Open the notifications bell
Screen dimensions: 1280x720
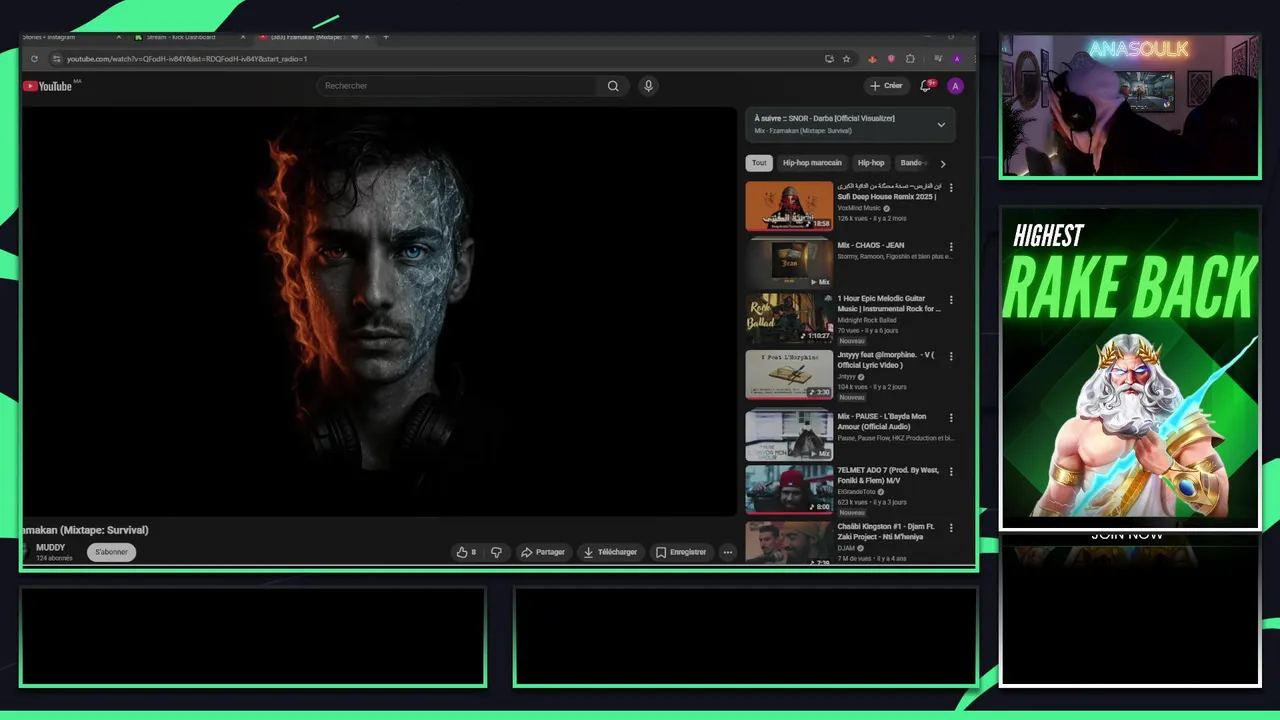pyautogui.click(x=926, y=86)
